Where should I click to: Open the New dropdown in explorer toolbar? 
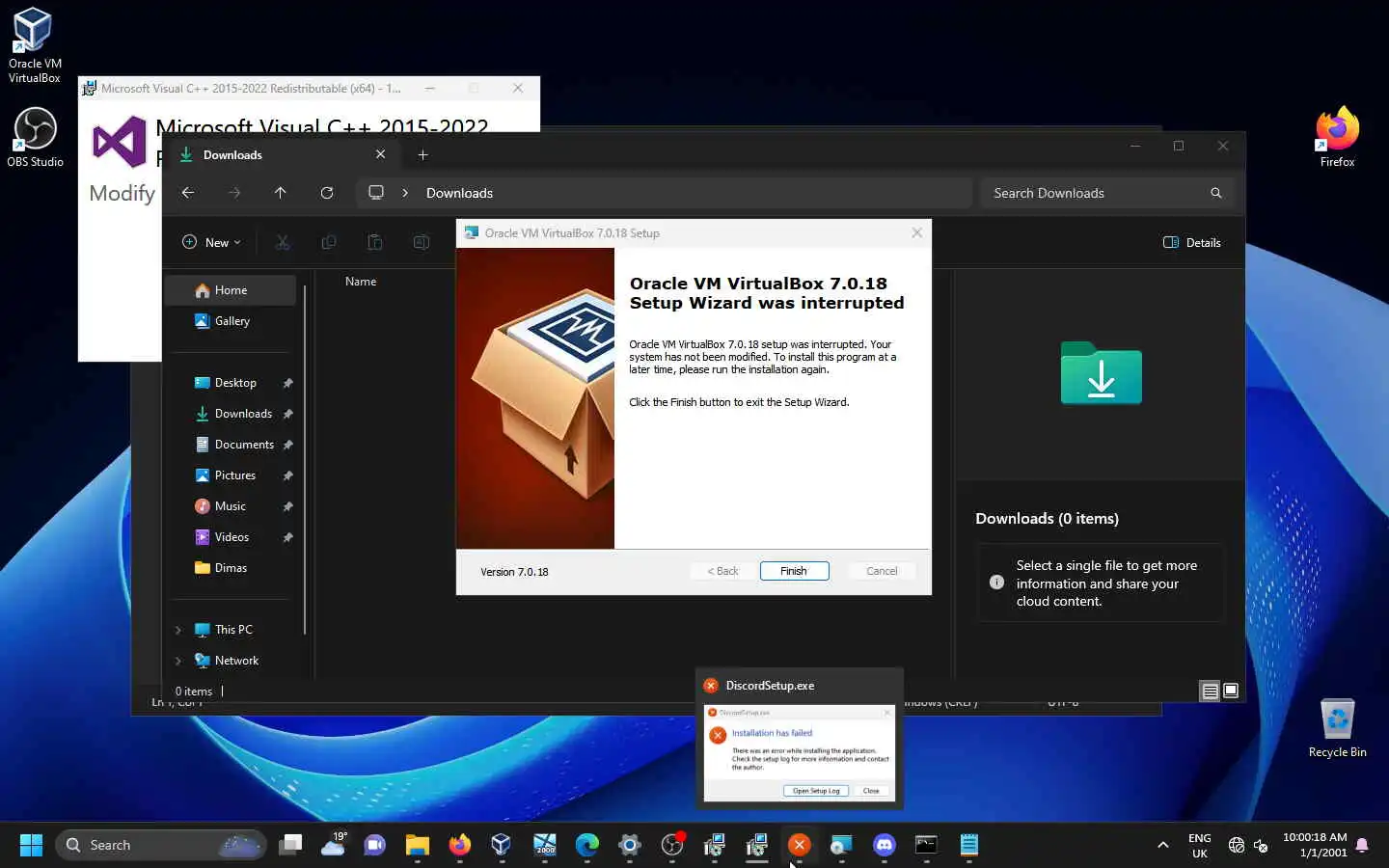(211, 242)
